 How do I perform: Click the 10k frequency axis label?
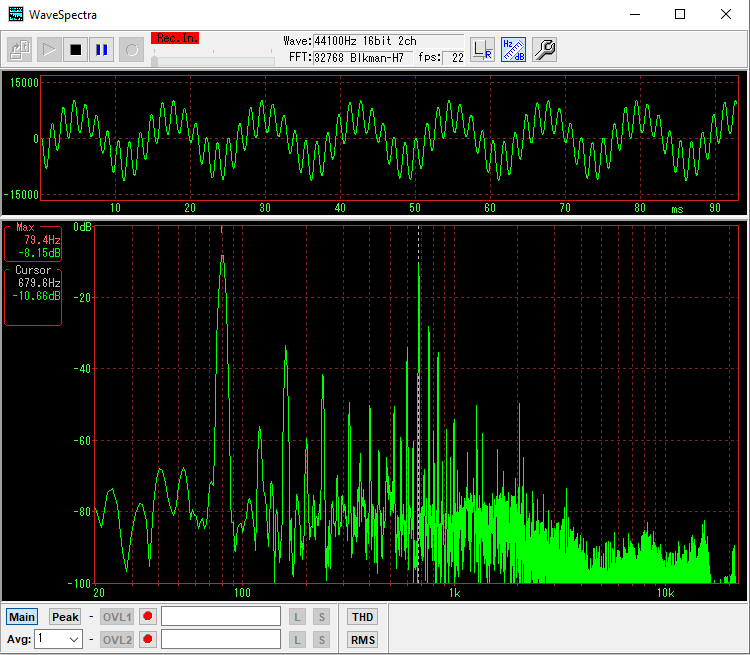point(665,593)
